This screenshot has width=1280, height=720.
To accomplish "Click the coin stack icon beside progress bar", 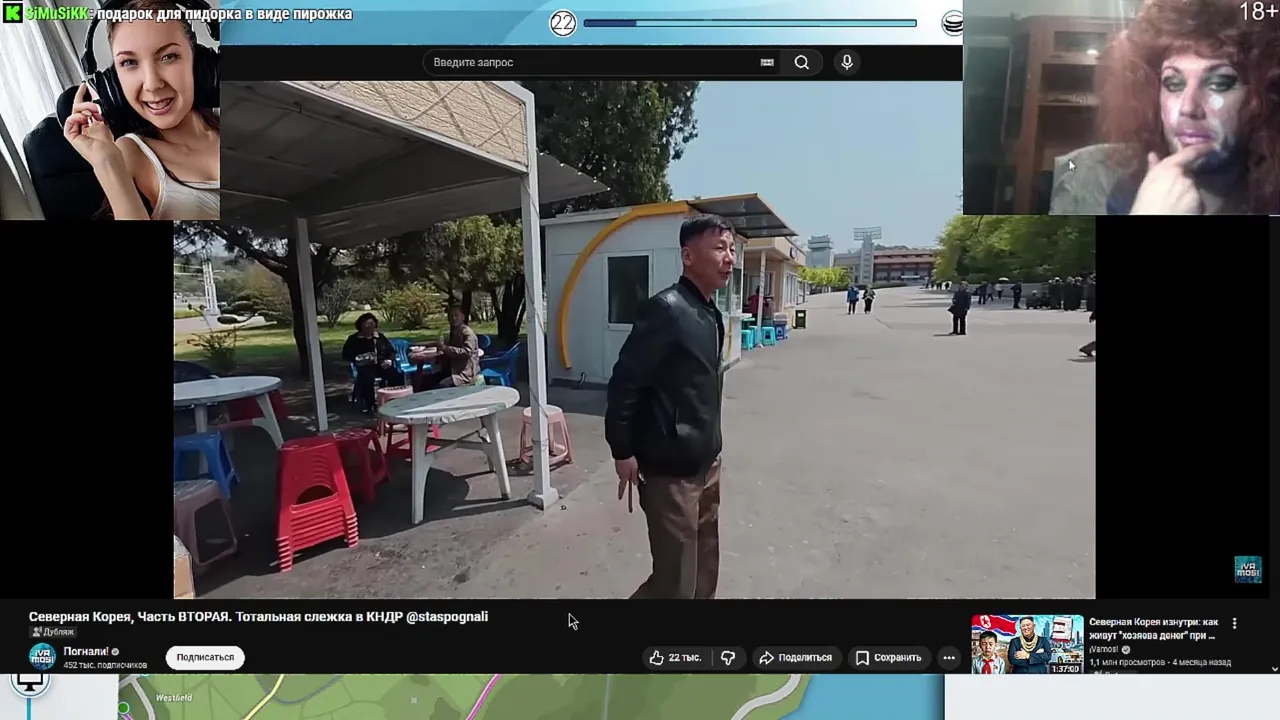I will coord(953,23).
